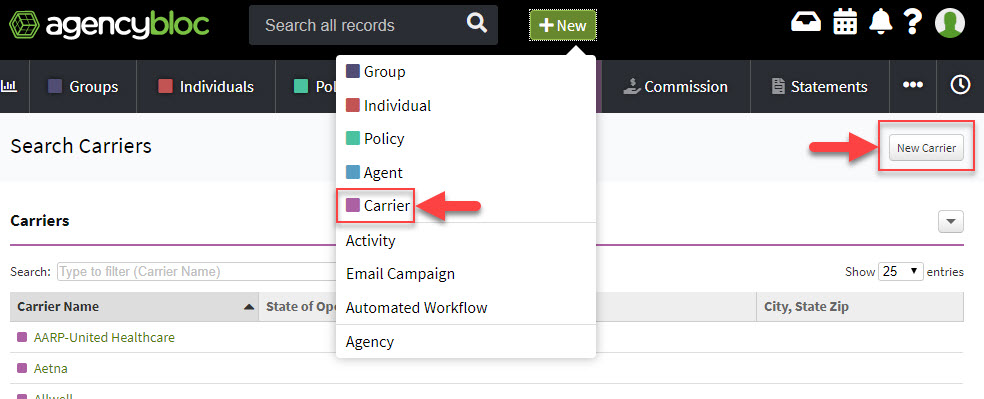This screenshot has width=984, height=399.
Task: Open the AARP-United Healthcare carrier link
Action: [x=104, y=338]
